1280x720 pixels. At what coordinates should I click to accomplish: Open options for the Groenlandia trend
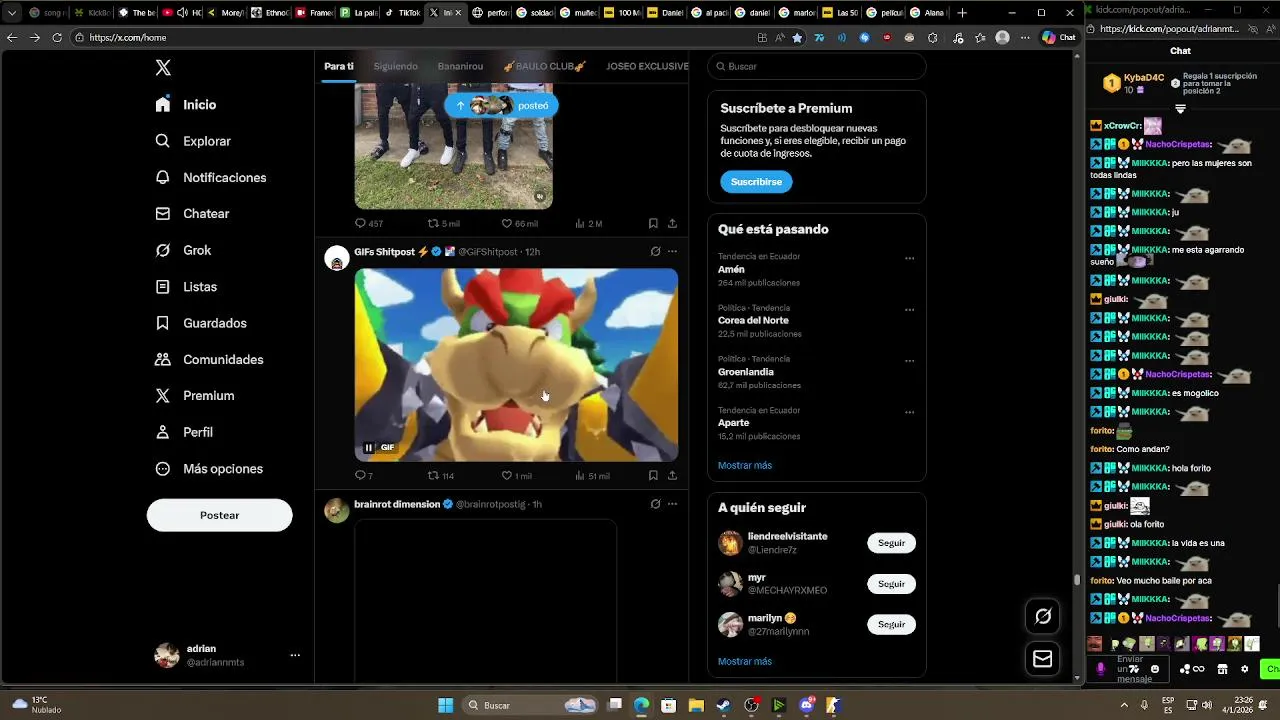click(x=909, y=361)
